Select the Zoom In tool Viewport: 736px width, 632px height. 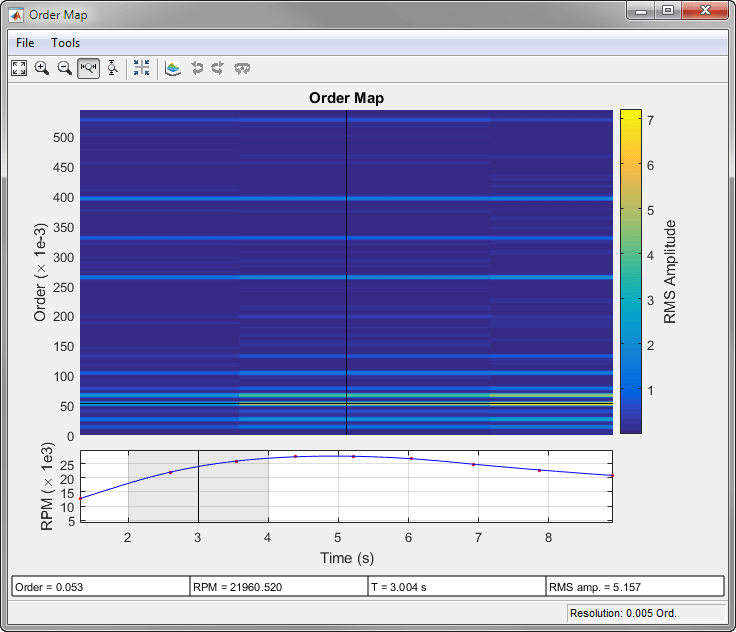pyautogui.click(x=42, y=68)
